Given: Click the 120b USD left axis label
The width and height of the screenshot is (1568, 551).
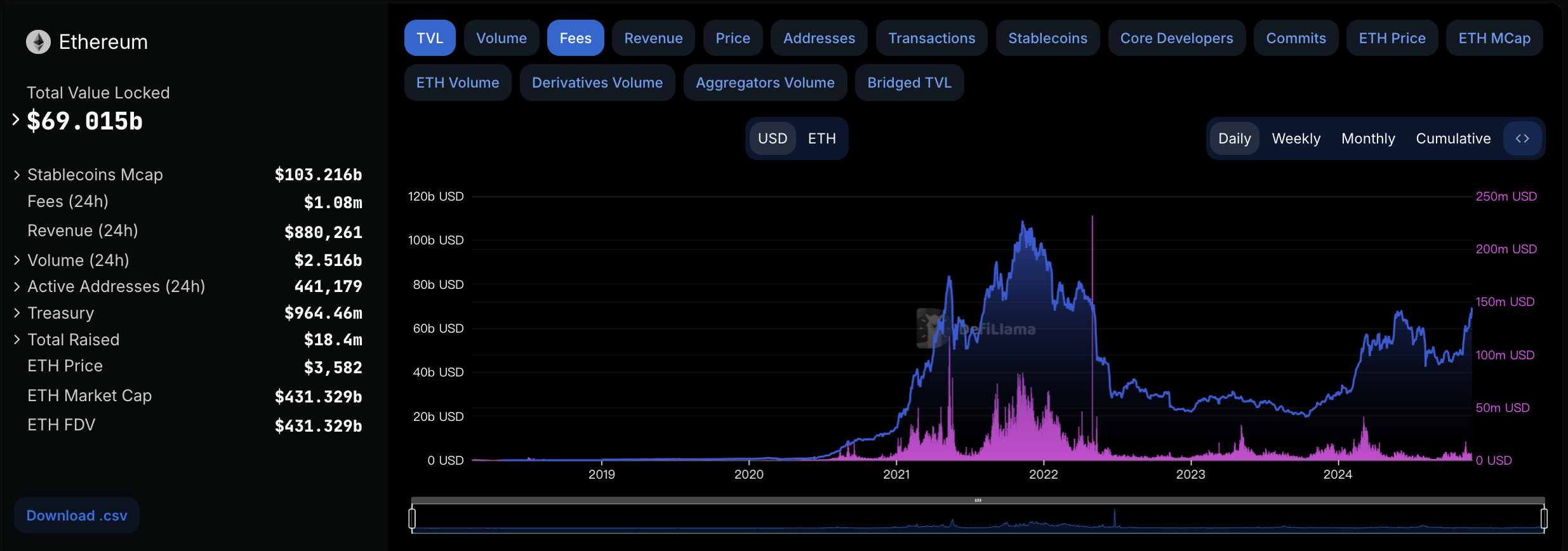Looking at the screenshot, I should point(435,196).
